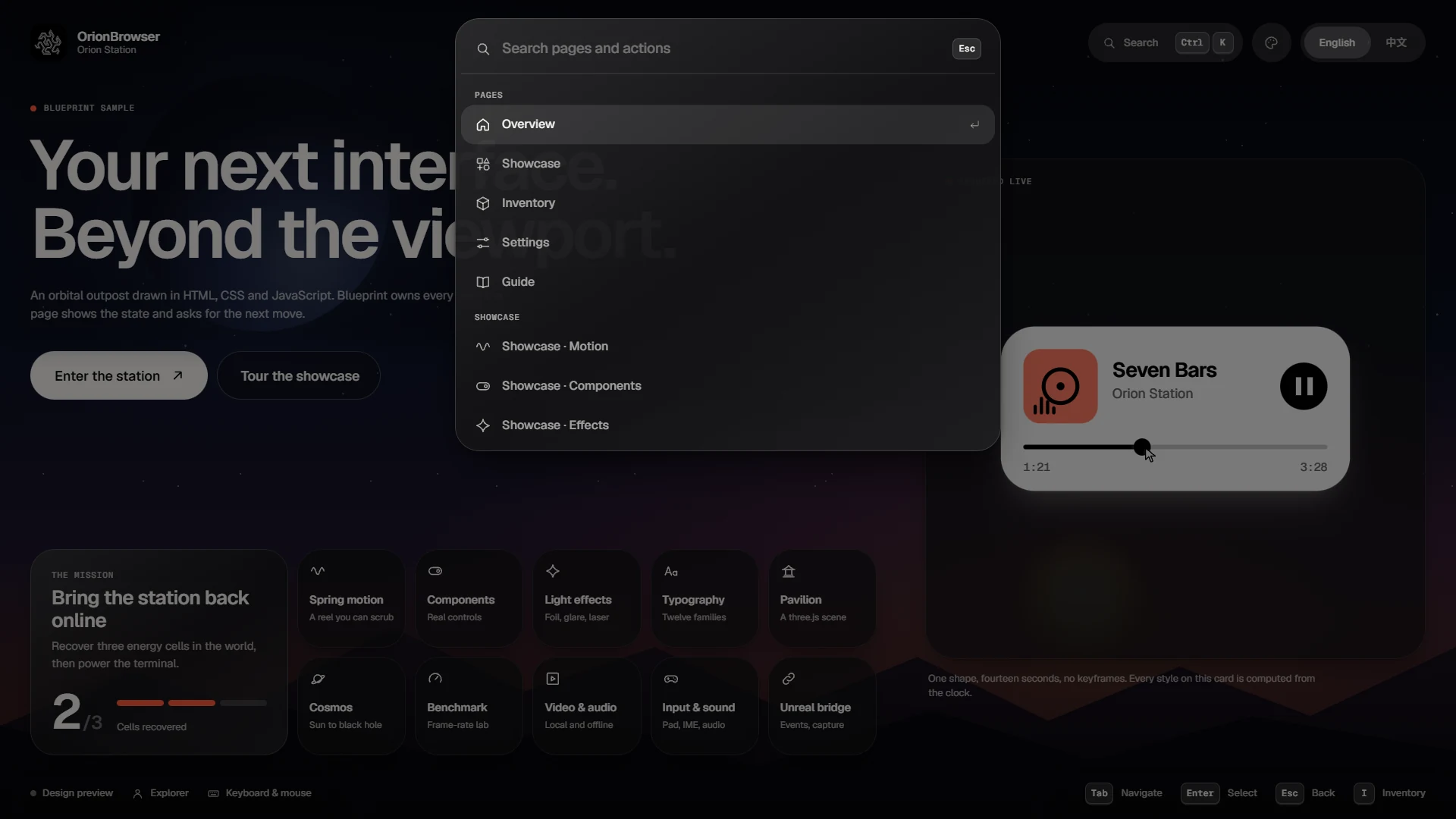Click the Settings sliders icon
This screenshot has height=819, width=1456.
(483, 243)
